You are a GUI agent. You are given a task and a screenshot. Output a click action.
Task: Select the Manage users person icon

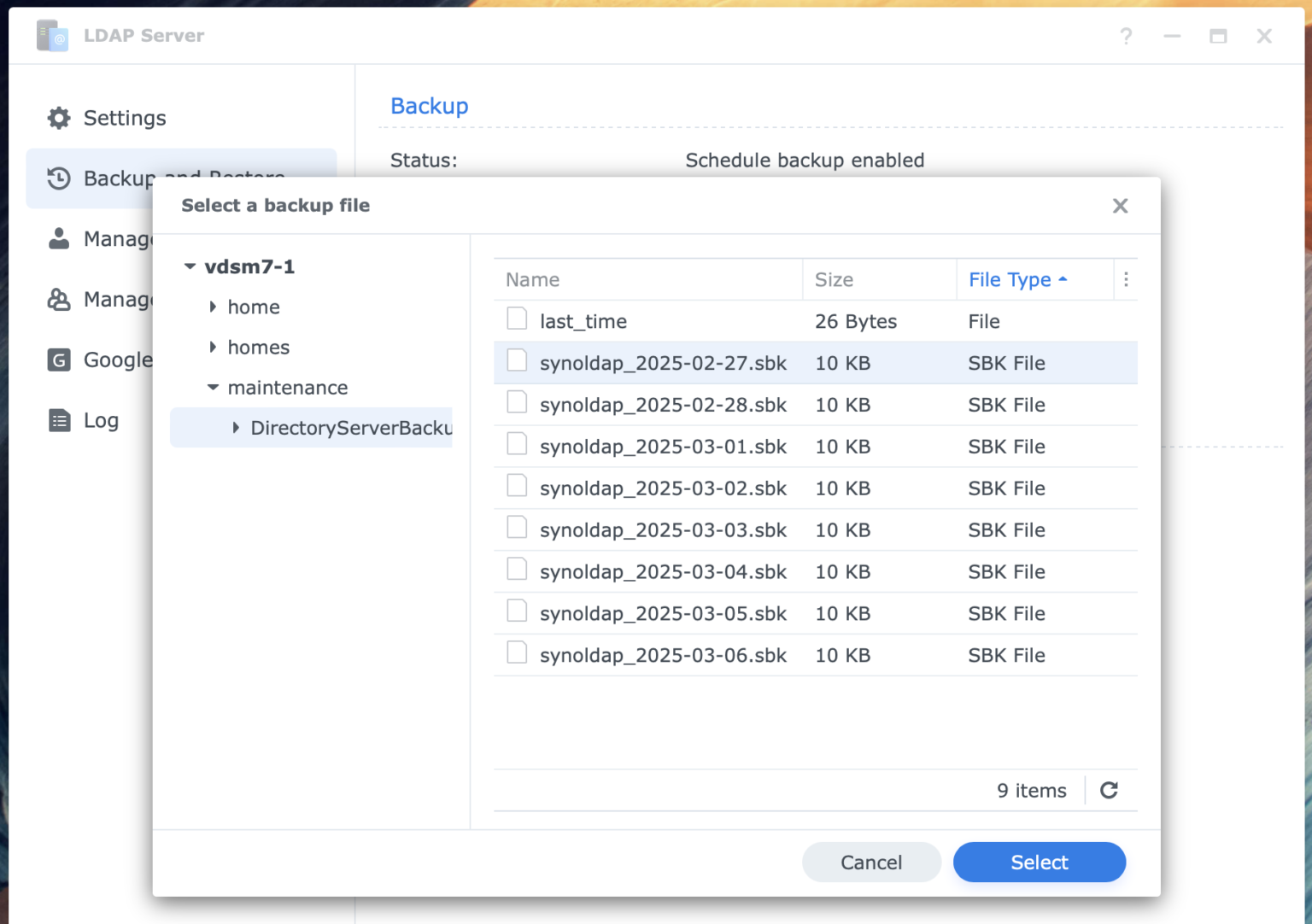(x=58, y=239)
